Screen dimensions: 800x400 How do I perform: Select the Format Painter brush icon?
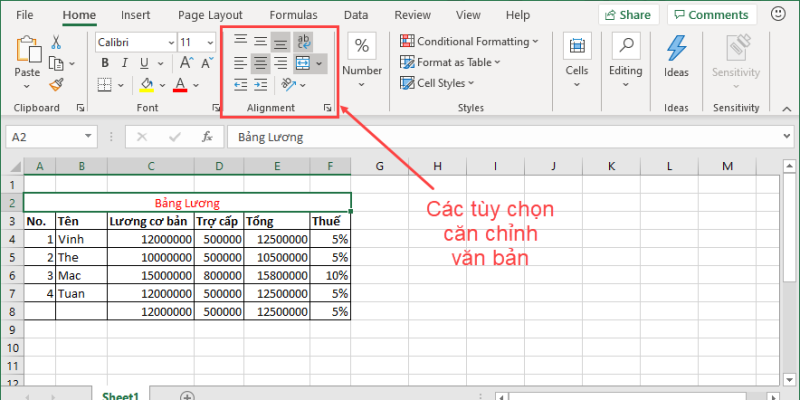pos(56,85)
